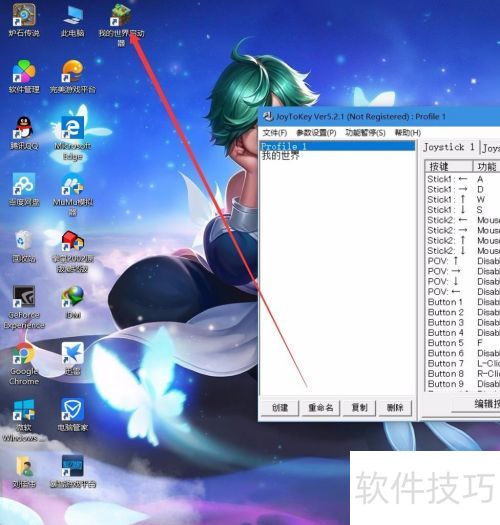
Task: Select the Button 2 row
Action: (x=463, y=312)
